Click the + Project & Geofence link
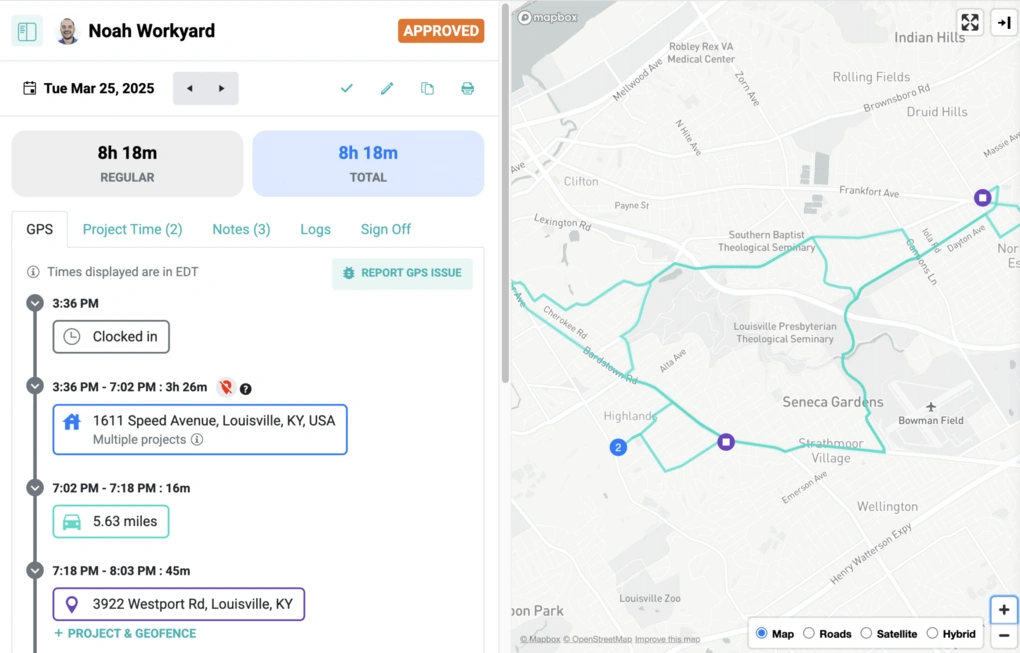The height and width of the screenshot is (653, 1020). pyautogui.click(x=125, y=633)
